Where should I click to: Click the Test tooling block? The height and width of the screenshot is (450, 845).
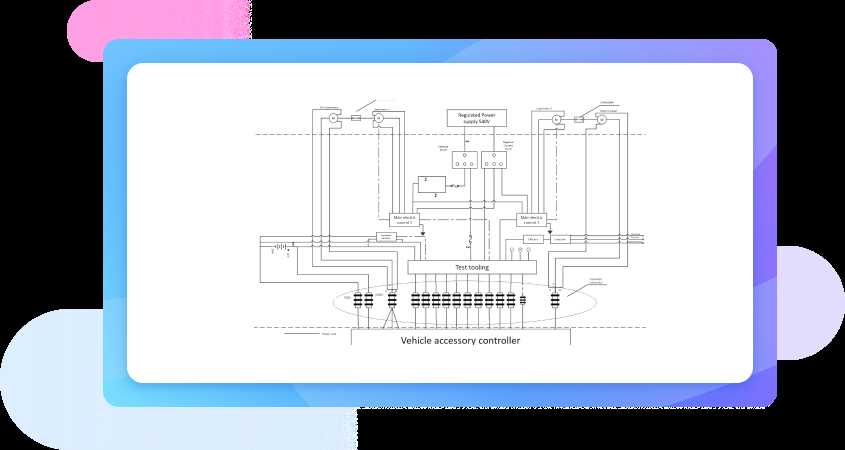coord(472,267)
